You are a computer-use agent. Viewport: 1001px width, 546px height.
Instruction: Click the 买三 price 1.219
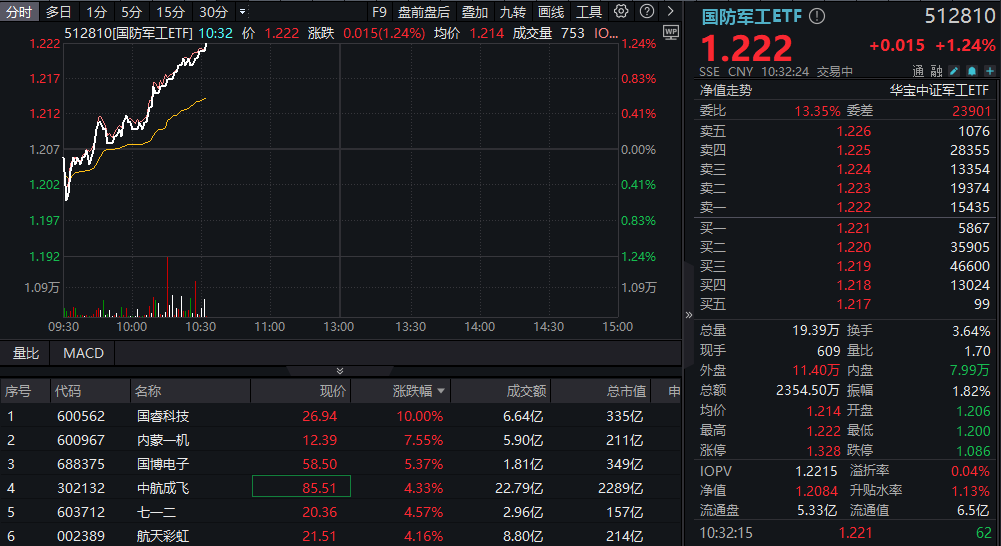pyautogui.click(x=854, y=266)
